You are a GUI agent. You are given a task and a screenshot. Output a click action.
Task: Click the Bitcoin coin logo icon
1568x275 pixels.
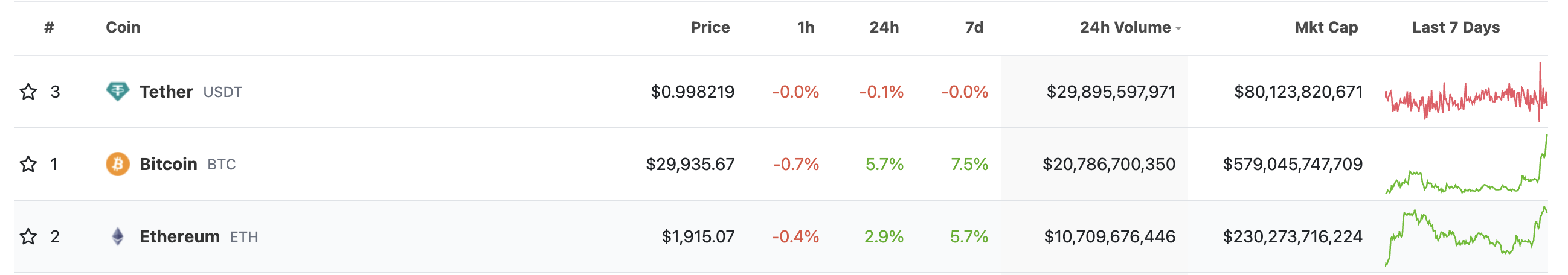[x=117, y=163]
